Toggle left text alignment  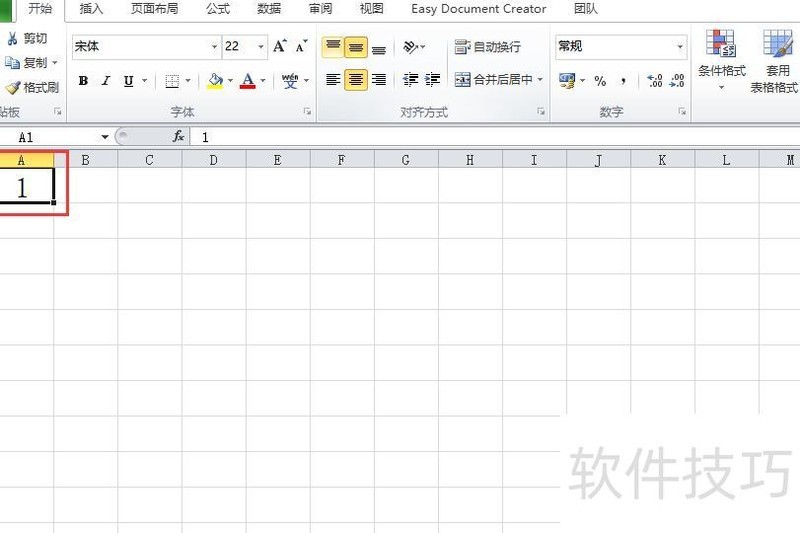(x=333, y=80)
